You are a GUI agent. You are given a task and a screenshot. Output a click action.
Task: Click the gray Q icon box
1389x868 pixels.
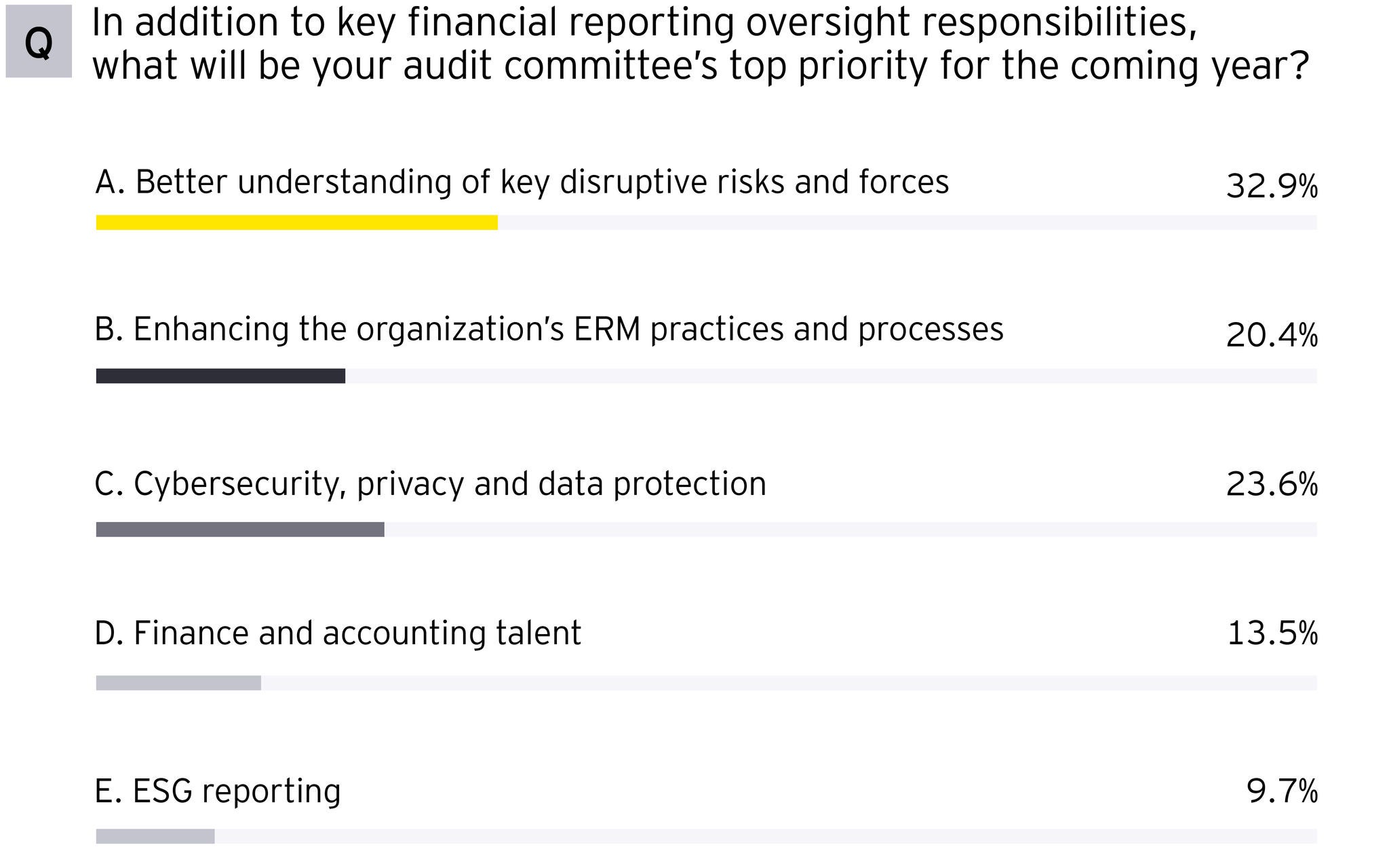(39, 42)
